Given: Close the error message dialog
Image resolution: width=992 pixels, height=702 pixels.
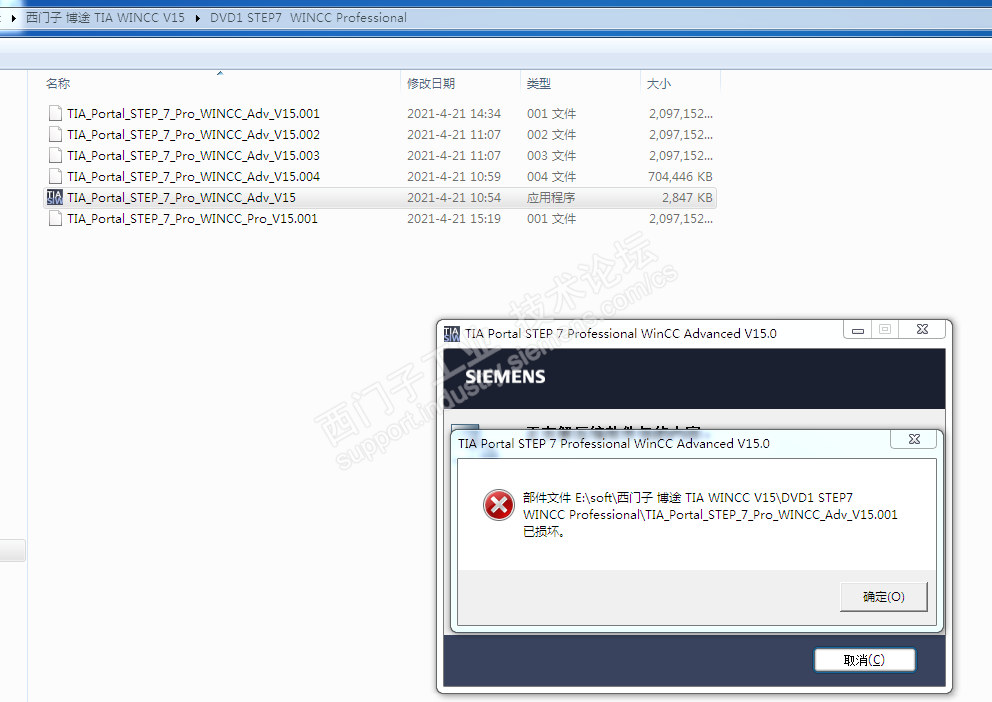Looking at the screenshot, I should pos(914,440).
